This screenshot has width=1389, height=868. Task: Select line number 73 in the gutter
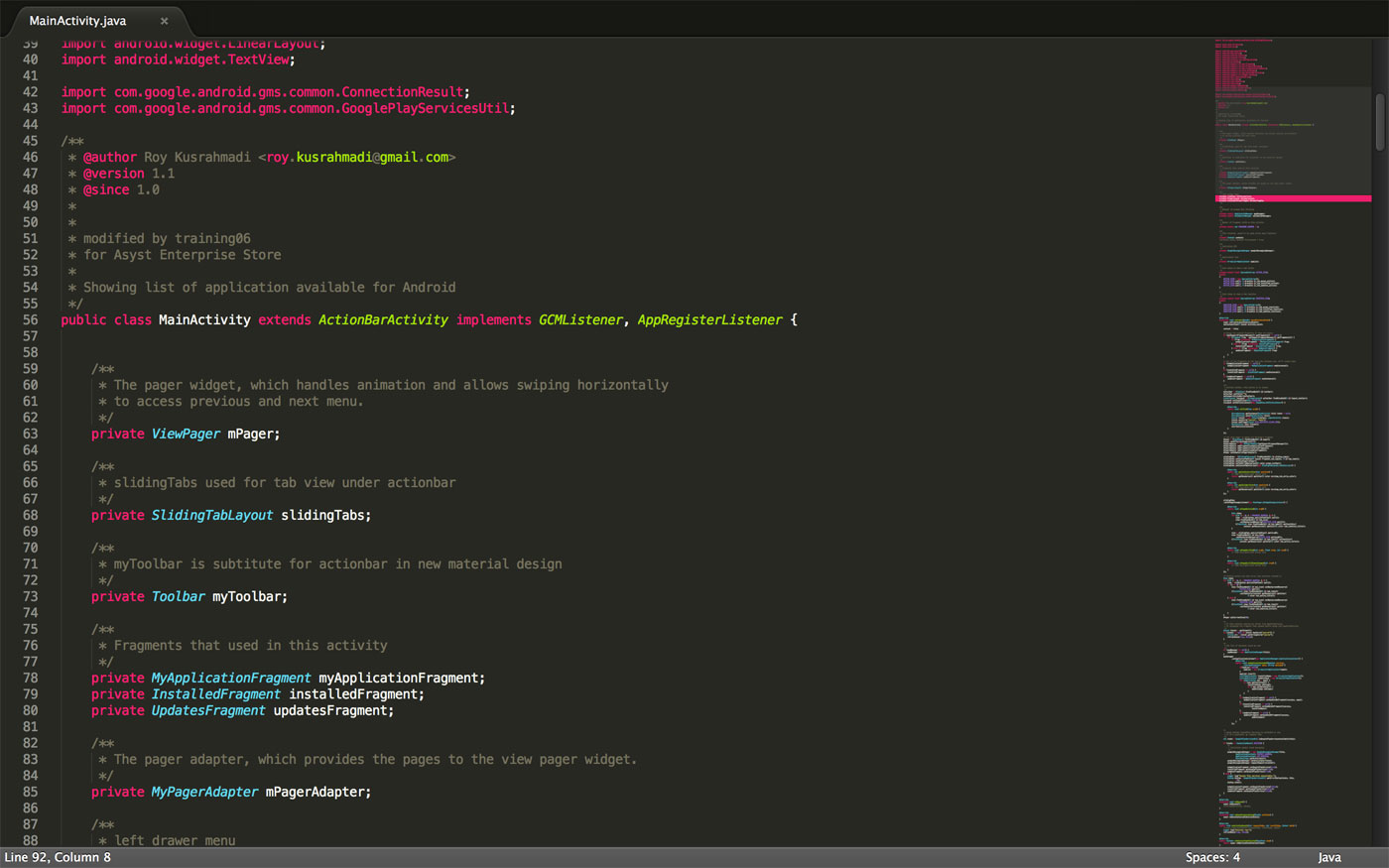coord(30,596)
